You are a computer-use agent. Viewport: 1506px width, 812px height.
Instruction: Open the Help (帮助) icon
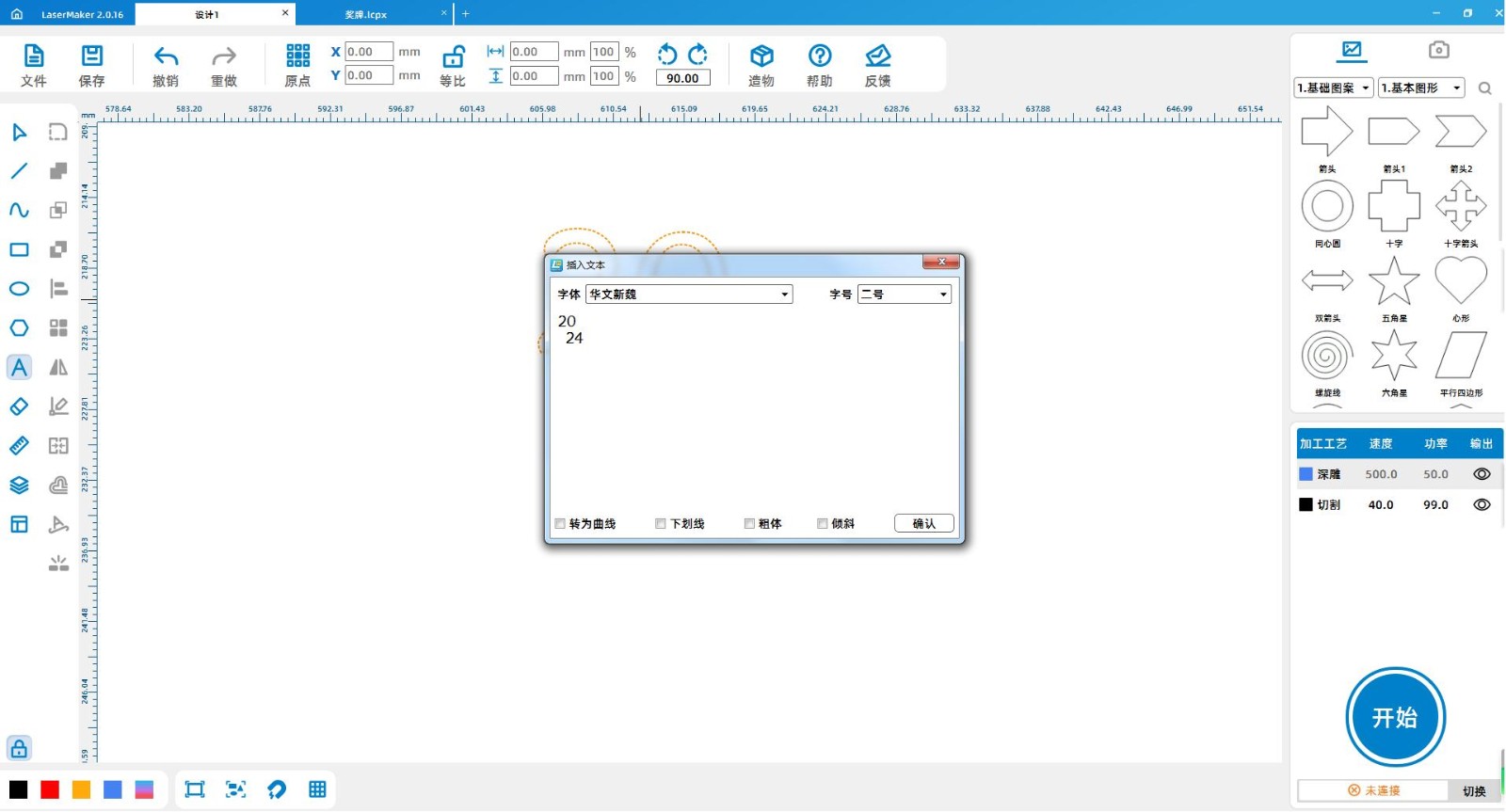tap(820, 56)
